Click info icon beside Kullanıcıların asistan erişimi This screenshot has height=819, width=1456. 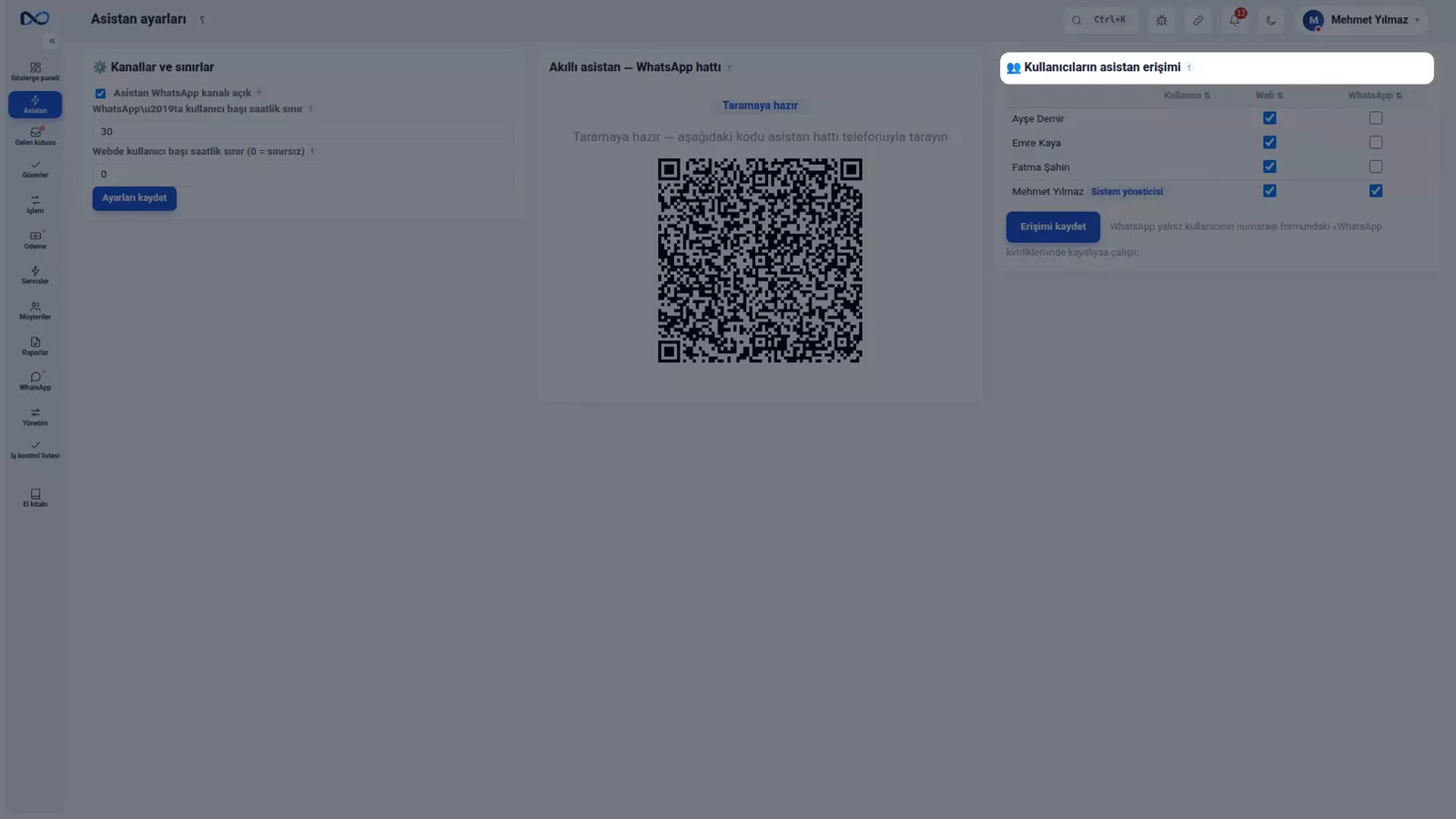coord(1189,67)
